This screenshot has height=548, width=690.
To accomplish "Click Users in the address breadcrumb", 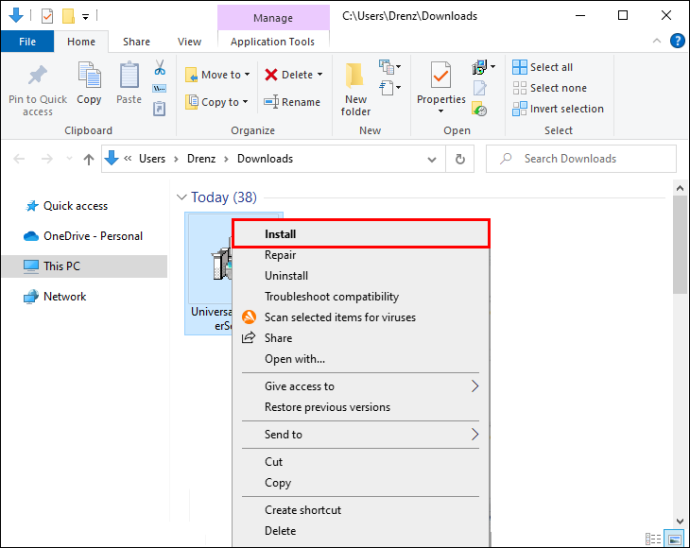I will (x=152, y=158).
